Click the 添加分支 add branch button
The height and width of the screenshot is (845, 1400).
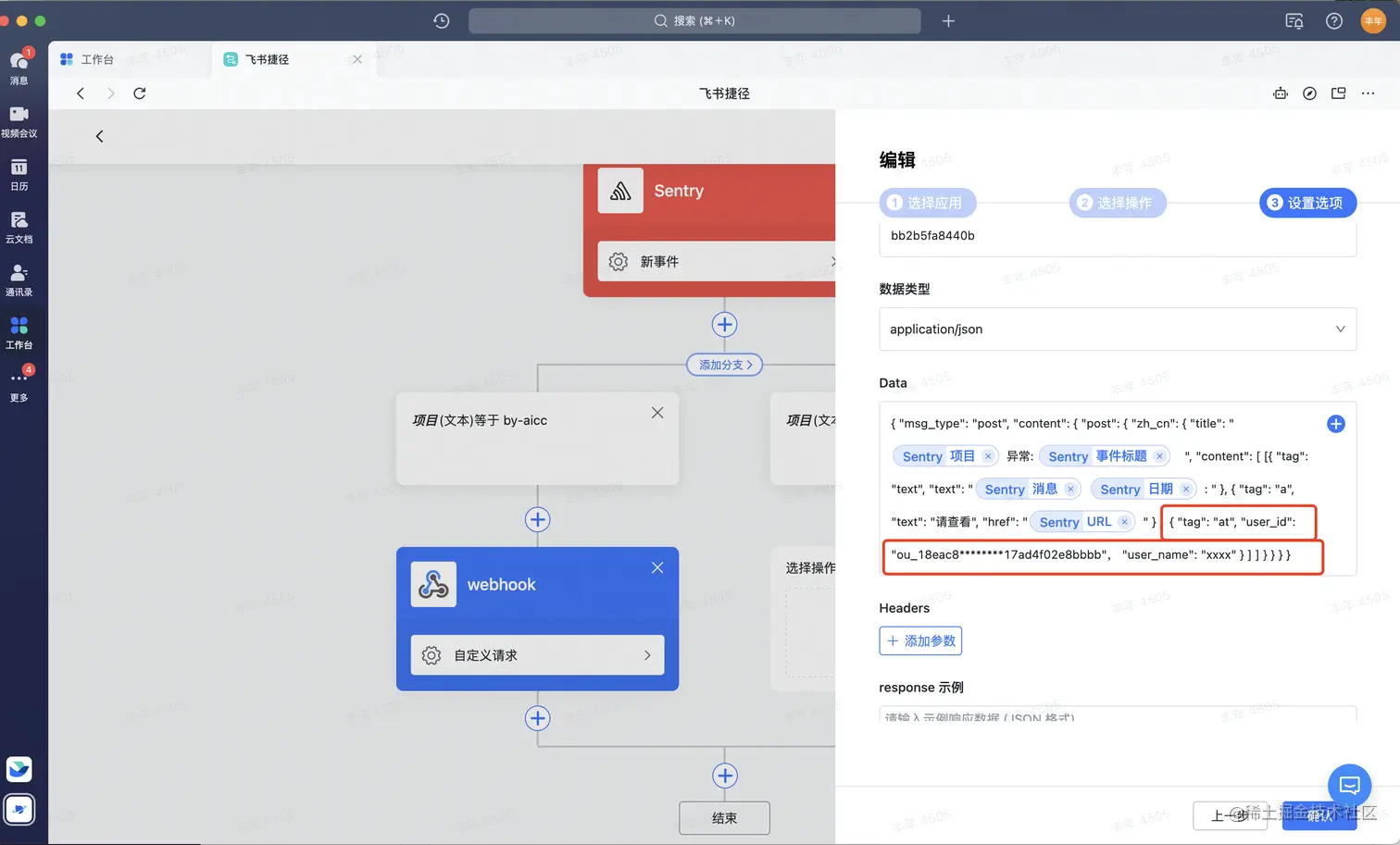point(725,365)
